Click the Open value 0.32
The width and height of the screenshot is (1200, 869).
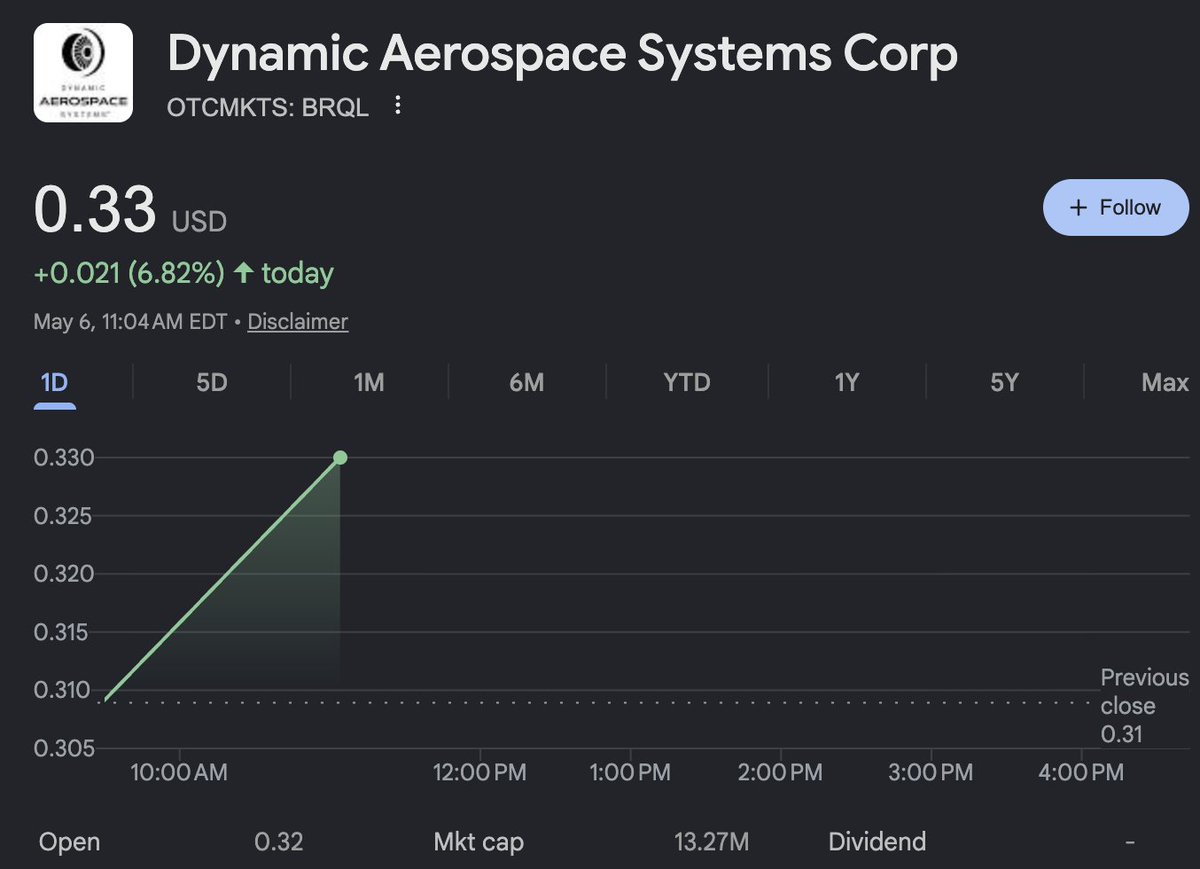click(x=279, y=842)
